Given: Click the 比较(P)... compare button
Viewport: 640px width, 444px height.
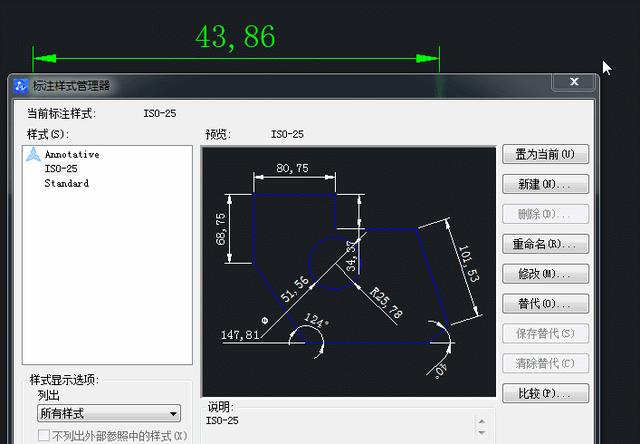Looking at the screenshot, I should (545, 393).
